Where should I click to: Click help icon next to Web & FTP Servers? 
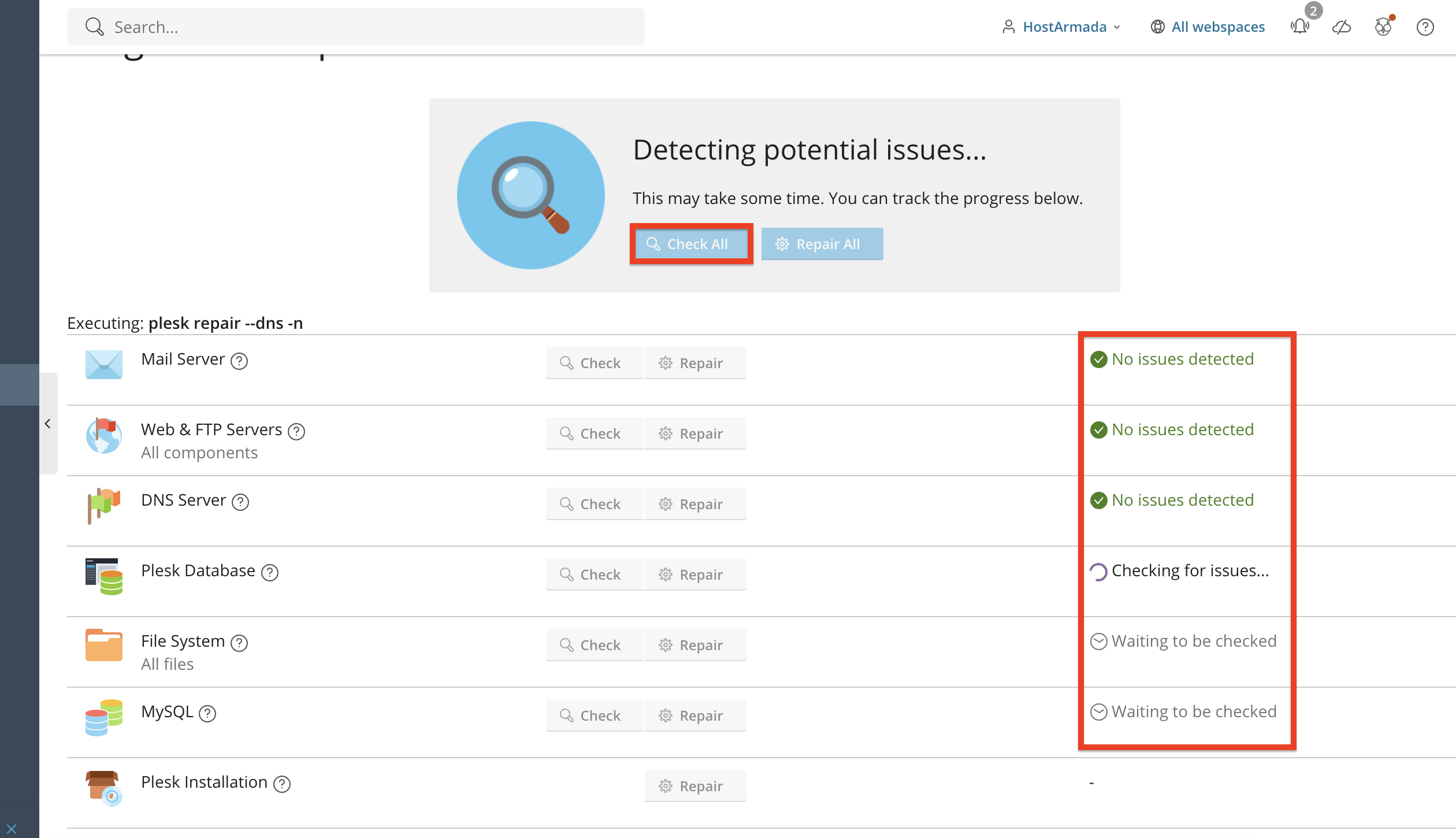[296, 432]
